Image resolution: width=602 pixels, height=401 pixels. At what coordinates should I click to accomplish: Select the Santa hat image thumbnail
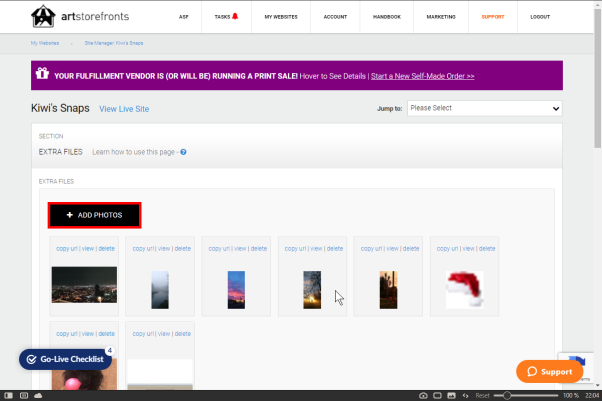pos(465,290)
